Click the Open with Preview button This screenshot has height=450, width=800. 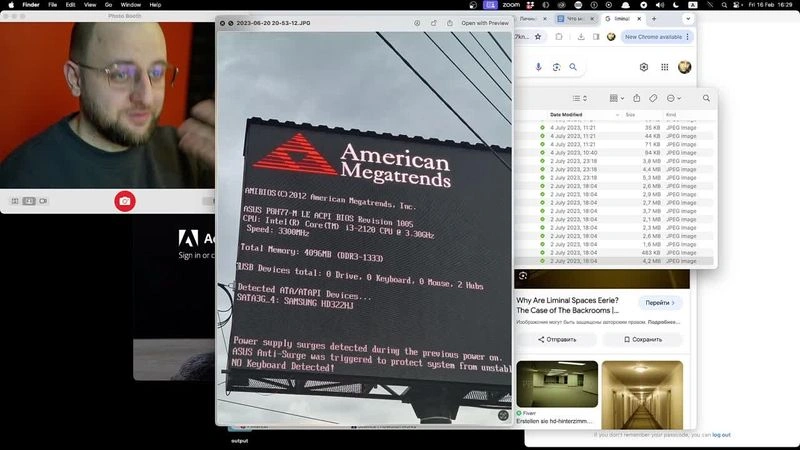(x=485, y=23)
